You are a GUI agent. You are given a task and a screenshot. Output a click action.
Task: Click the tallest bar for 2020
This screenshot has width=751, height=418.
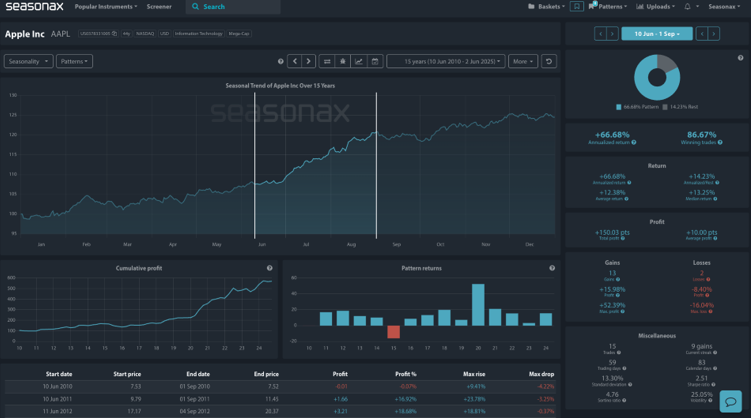tap(478, 305)
